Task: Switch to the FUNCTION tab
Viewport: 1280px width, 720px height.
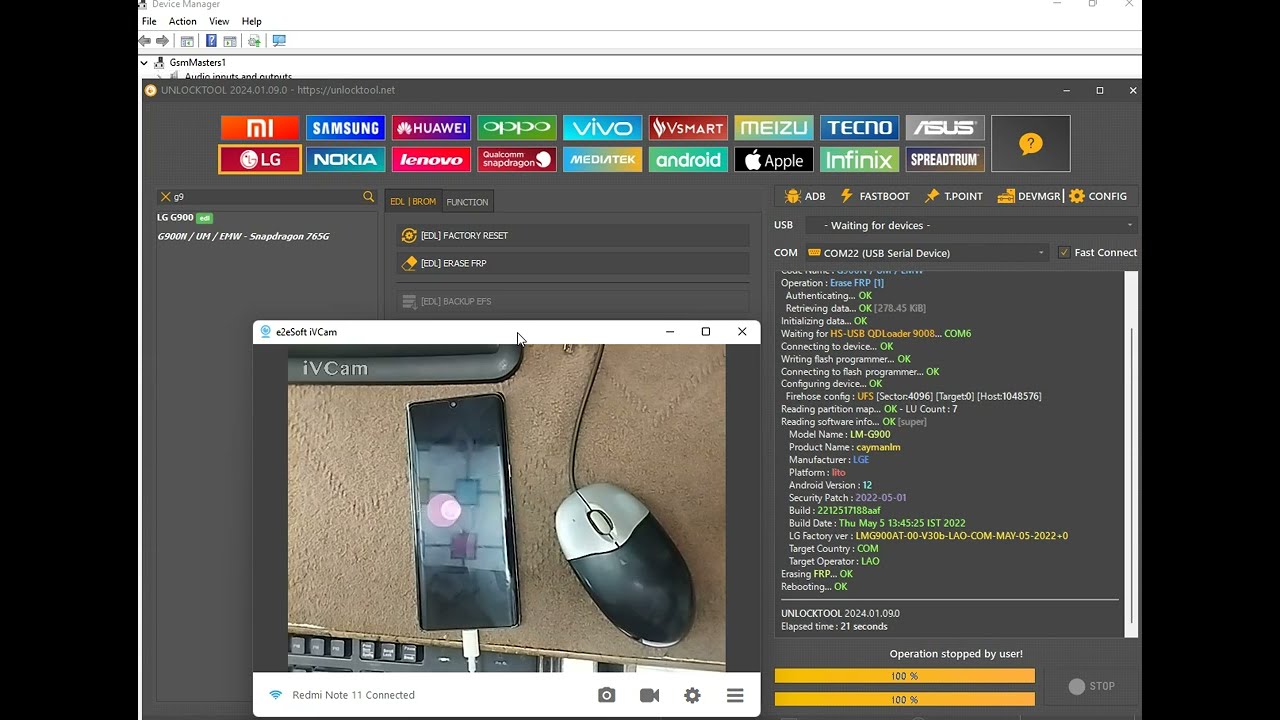Action: [x=467, y=202]
